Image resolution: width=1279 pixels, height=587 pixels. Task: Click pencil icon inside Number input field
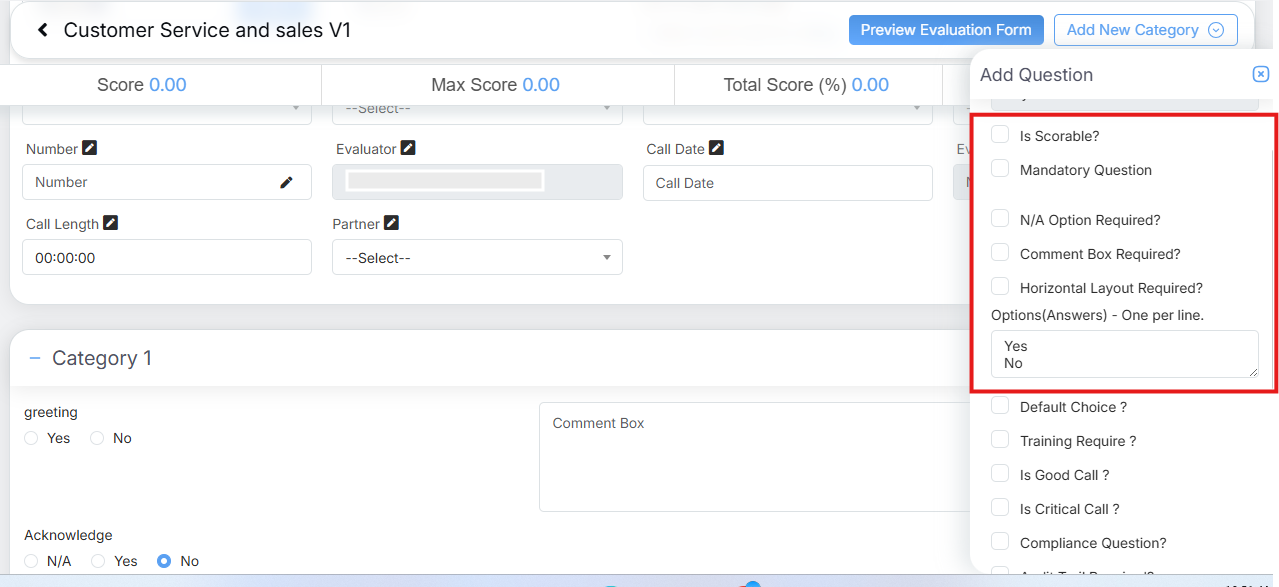287,182
